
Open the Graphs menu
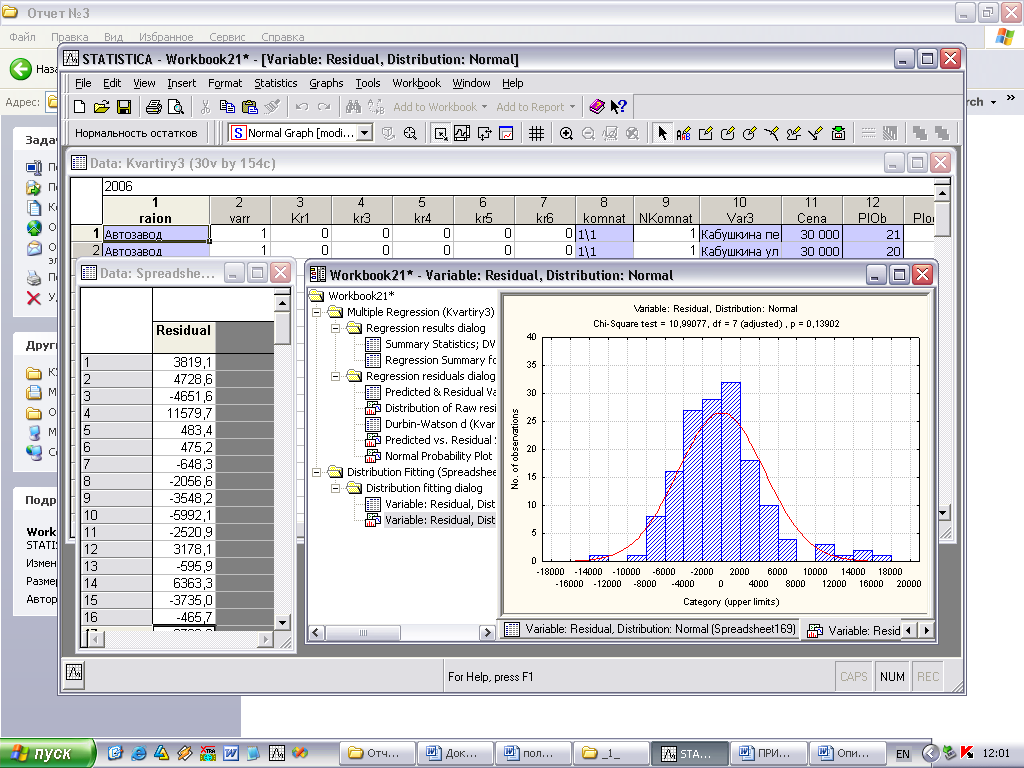[x=326, y=83]
